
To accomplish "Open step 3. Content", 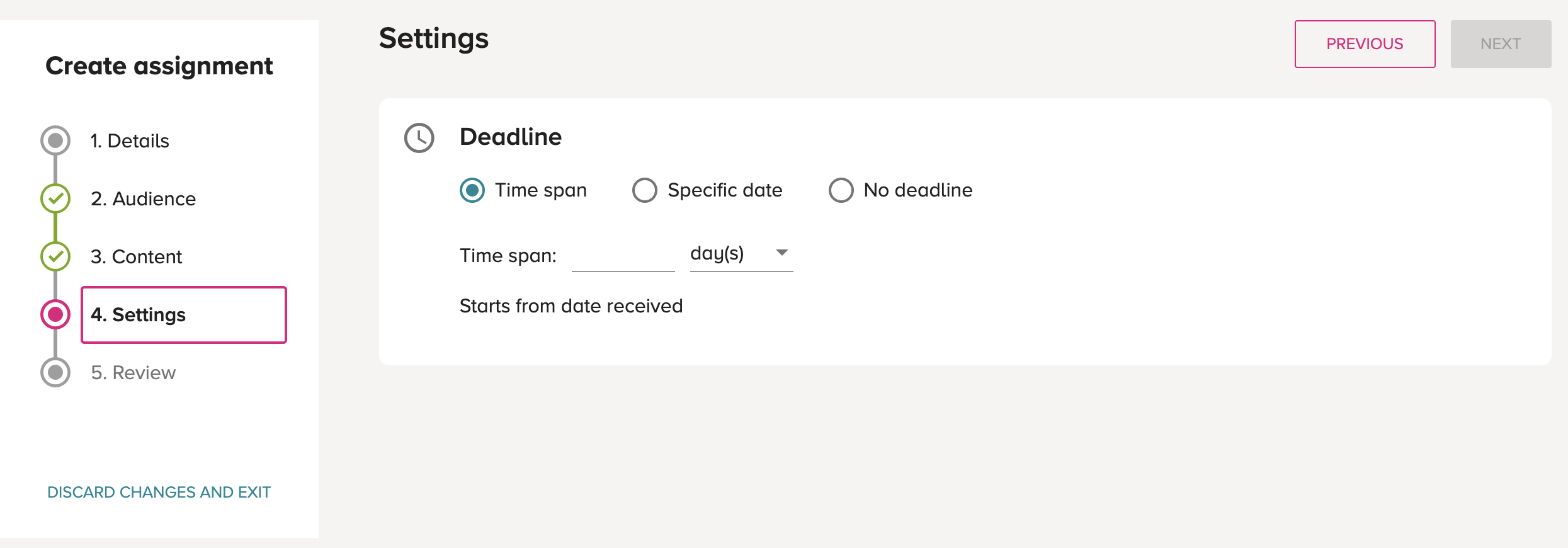I will 137,257.
